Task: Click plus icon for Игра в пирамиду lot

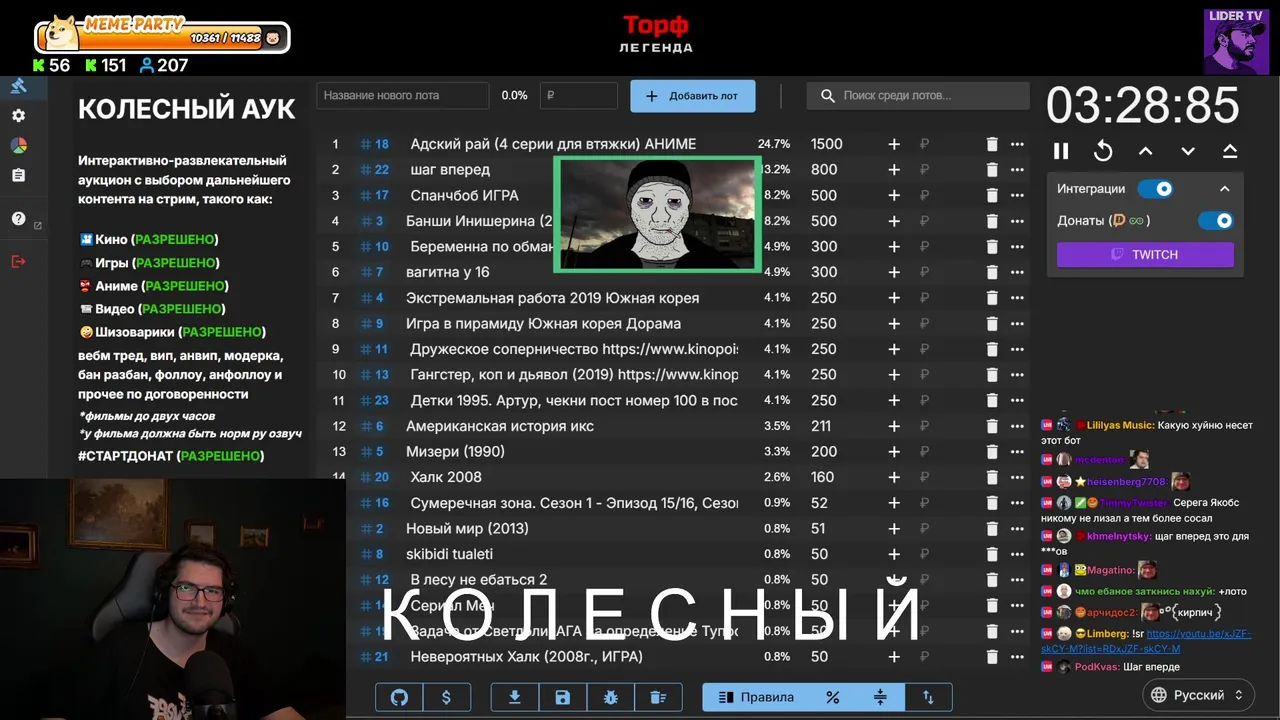Action: point(894,324)
